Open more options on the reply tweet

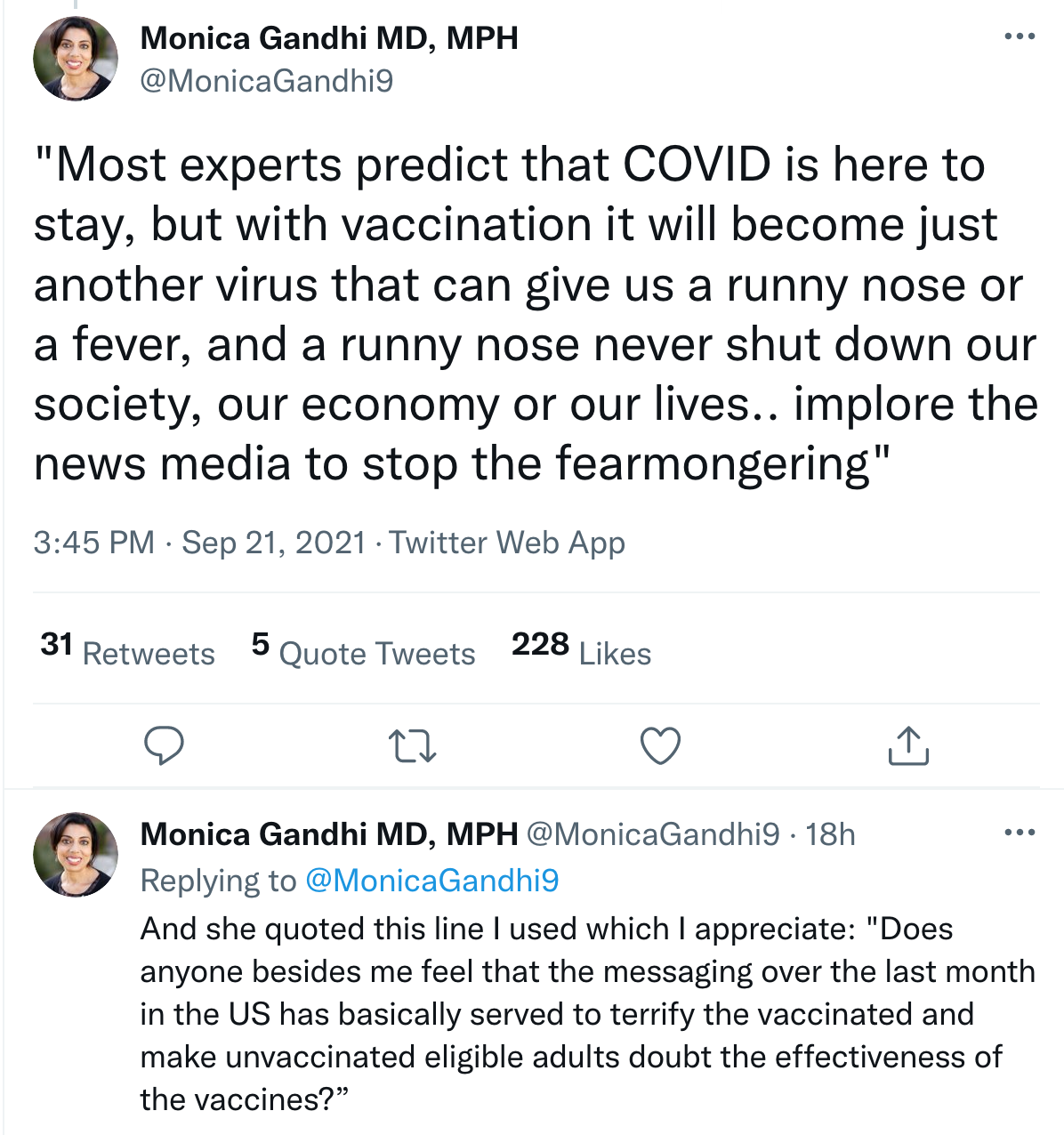tap(1019, 833)
